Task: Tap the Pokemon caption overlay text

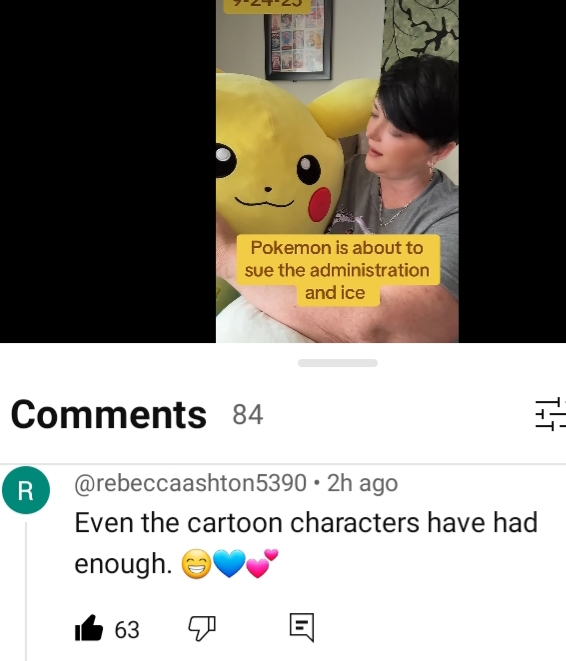Action: point(337,270)
